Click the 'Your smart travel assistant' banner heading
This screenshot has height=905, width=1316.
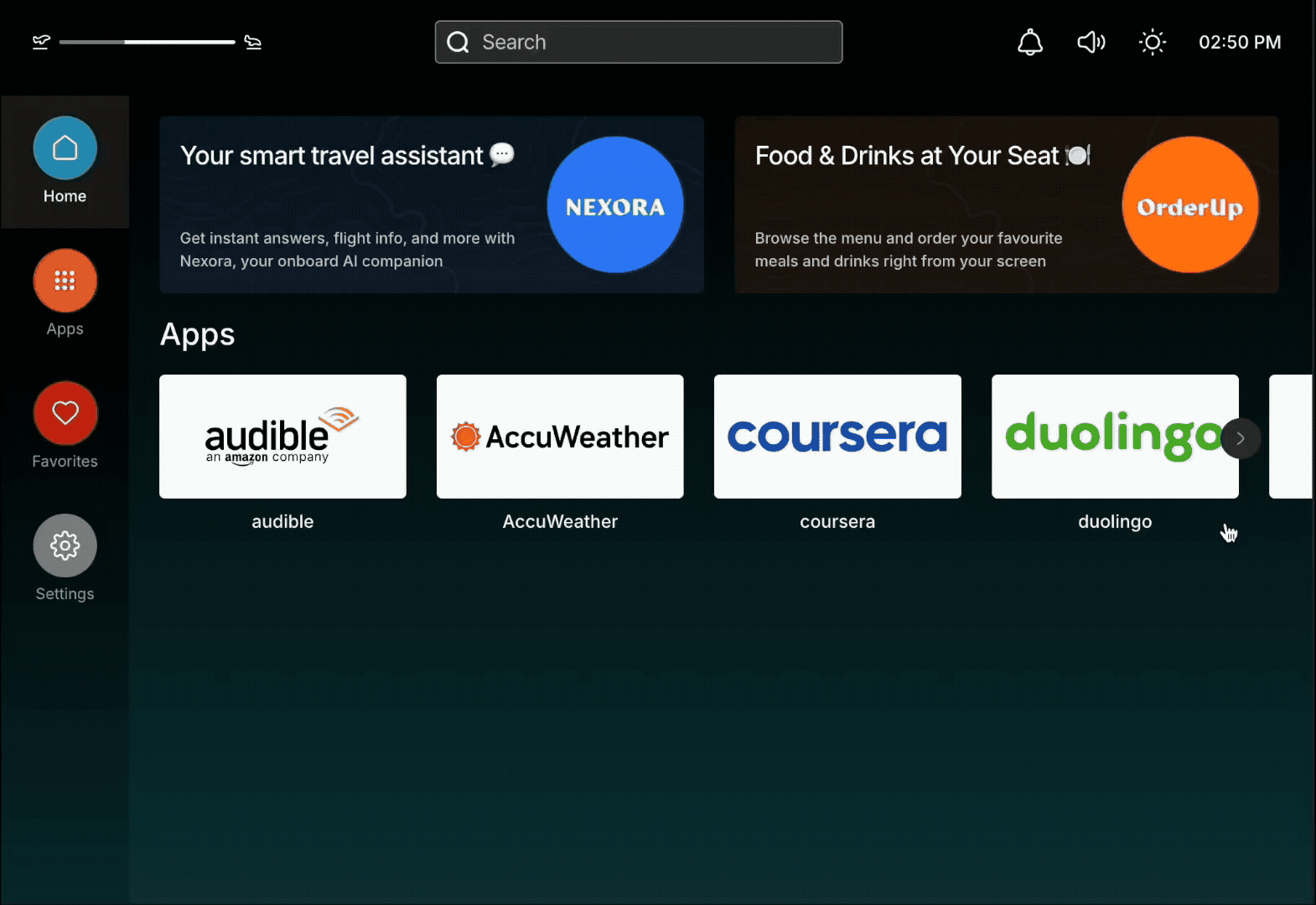tap(347, 155)
